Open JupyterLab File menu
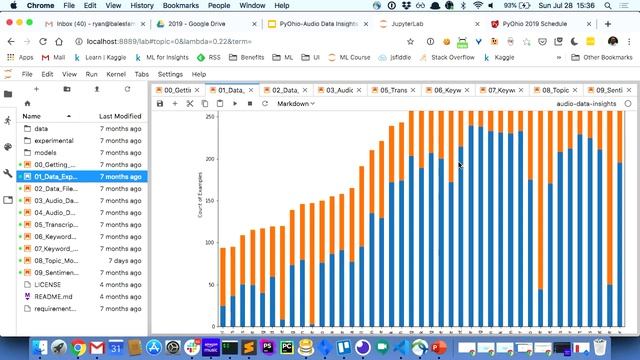This screenshot has height=360, width=640. coord(27,74)
